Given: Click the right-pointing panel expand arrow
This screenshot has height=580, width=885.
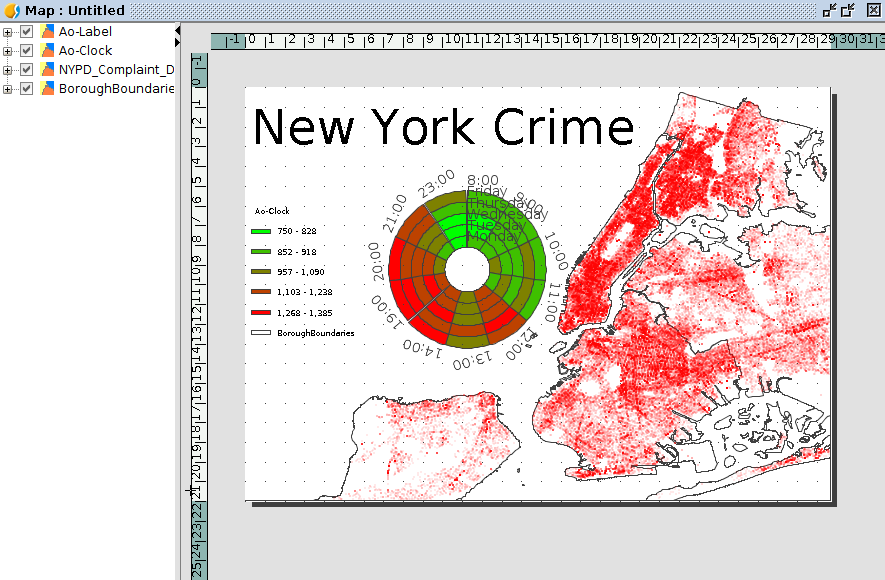Looking at the screenshot, I should click(178, 43).
